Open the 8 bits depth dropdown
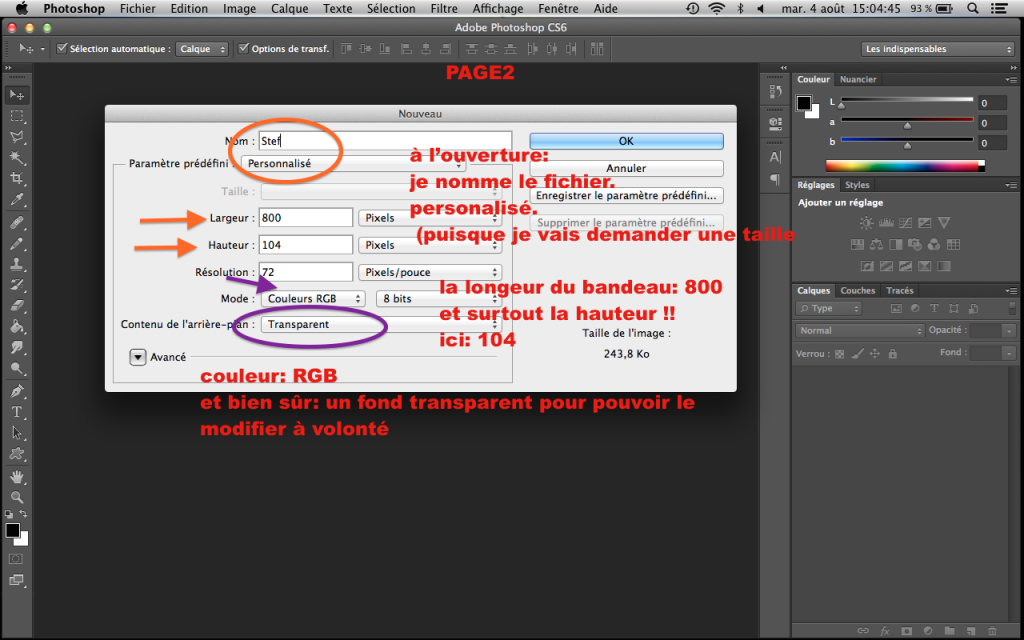This screenshot has height=640, width=1024. [x=439, y=298]
